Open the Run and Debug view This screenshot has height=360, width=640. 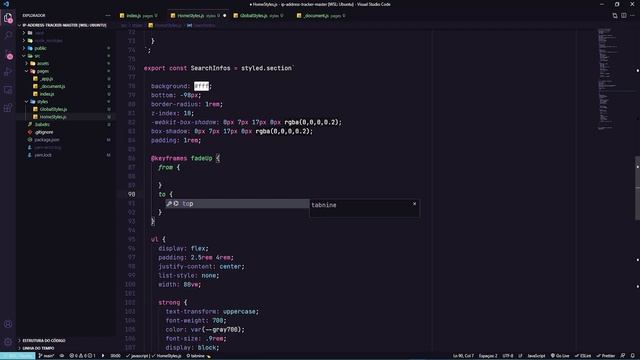8,72
